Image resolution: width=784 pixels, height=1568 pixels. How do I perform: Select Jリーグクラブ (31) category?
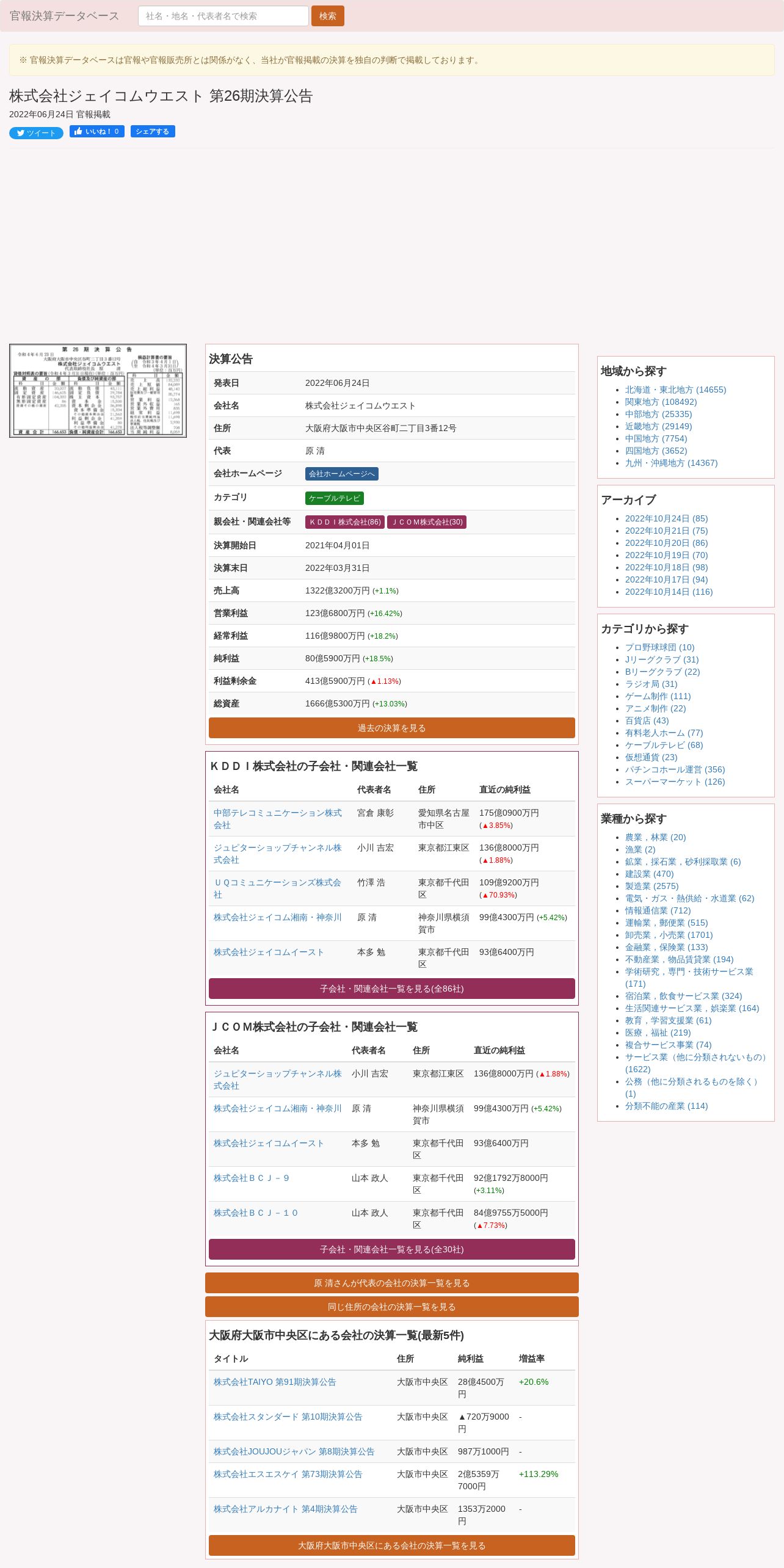(x=662, y=659)
